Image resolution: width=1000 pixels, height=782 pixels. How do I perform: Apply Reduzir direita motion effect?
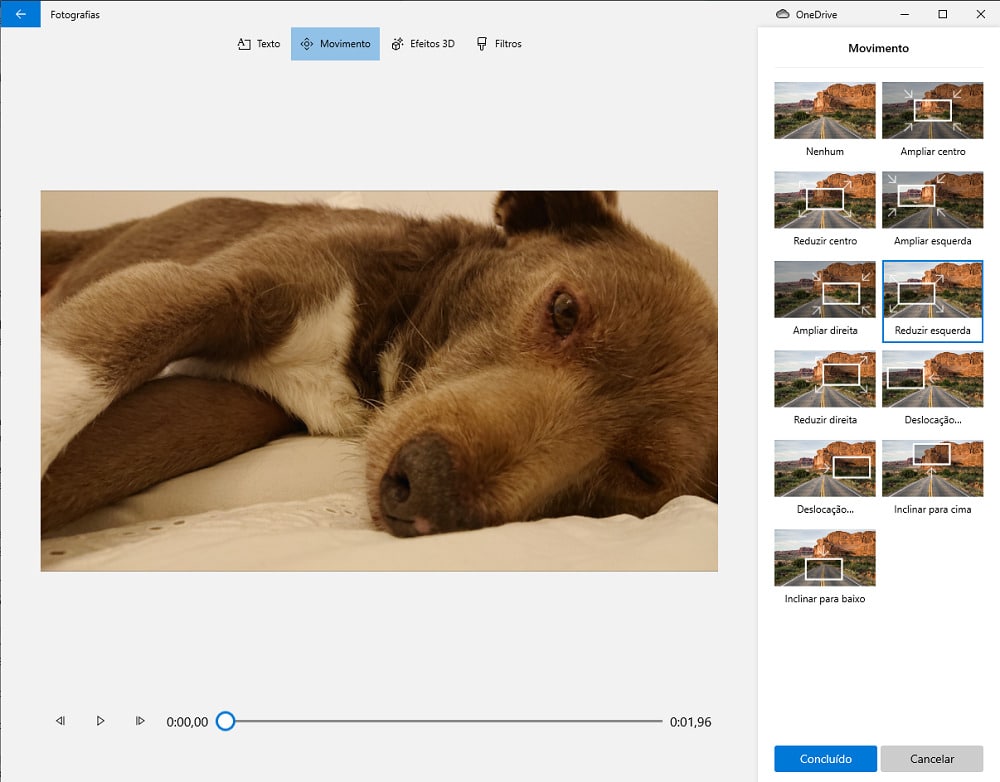pyautogui.click(x=825, y=379)
